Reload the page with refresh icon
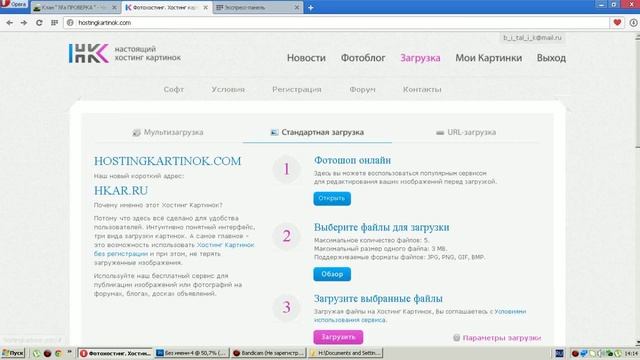Viewport: 640px width, 360px height. click(39, 23)
